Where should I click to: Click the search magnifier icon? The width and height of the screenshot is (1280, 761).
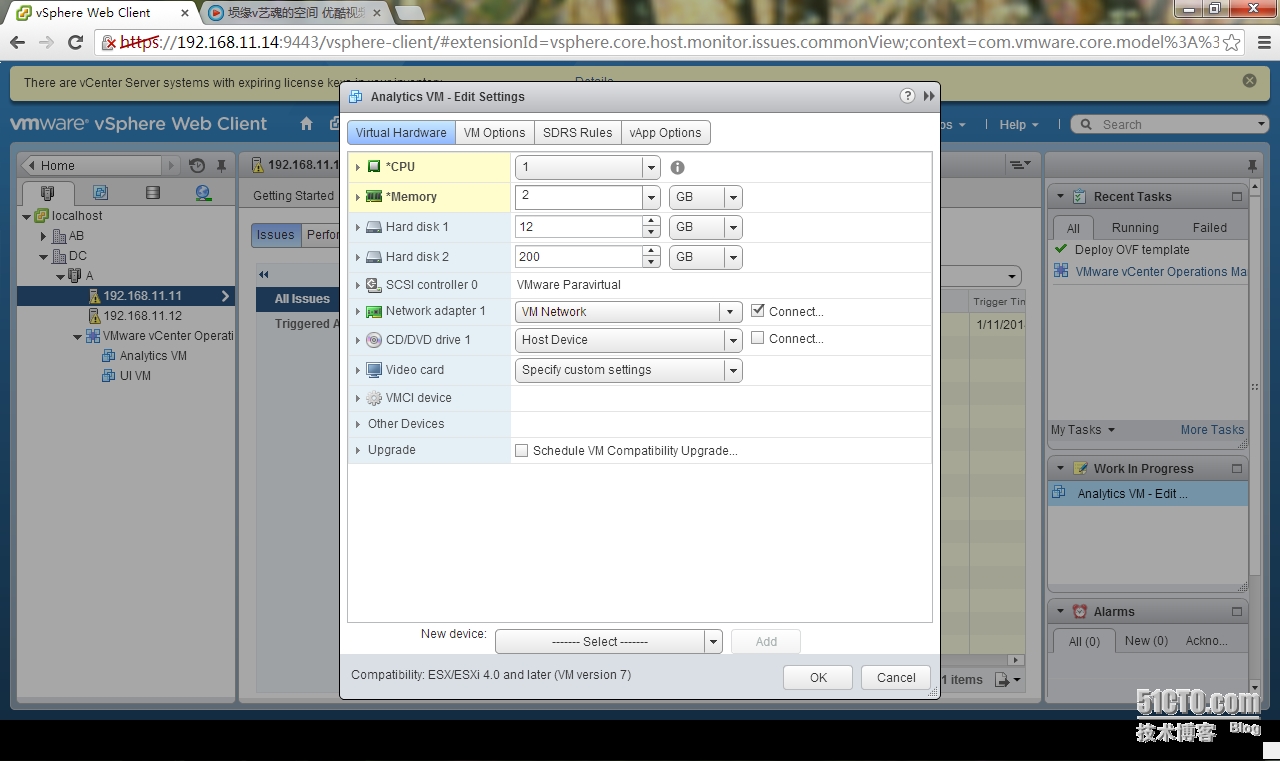pyautogui.click(x=1086, y=125)
